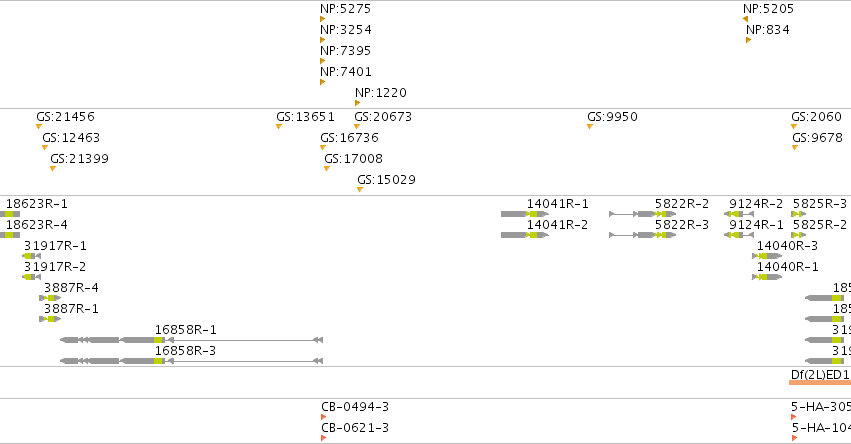This screenshot has height=444, width=851.
Task: Click the 16858R-3 gene model glyph
Action: (x=191, y=361)
